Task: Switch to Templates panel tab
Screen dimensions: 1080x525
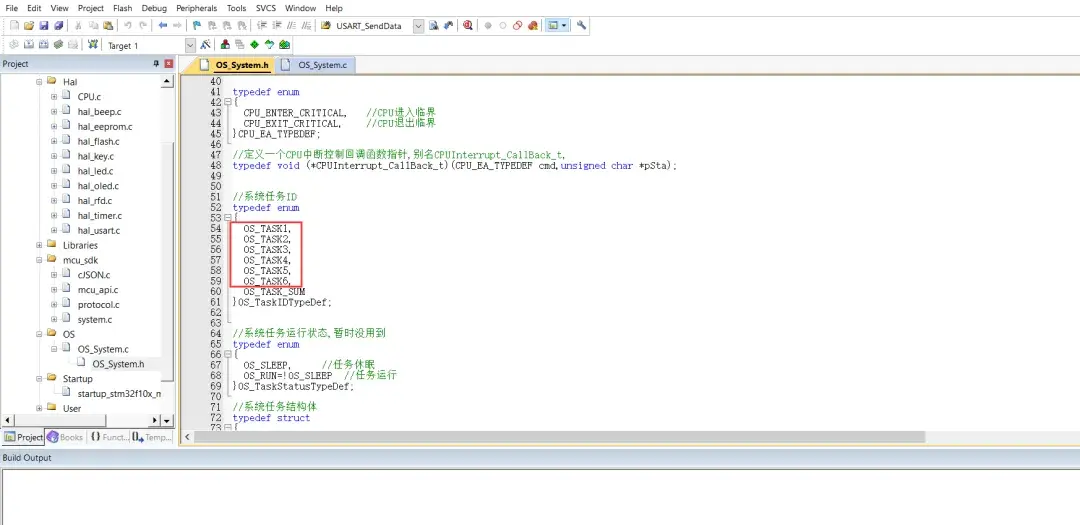Action: 152,438
